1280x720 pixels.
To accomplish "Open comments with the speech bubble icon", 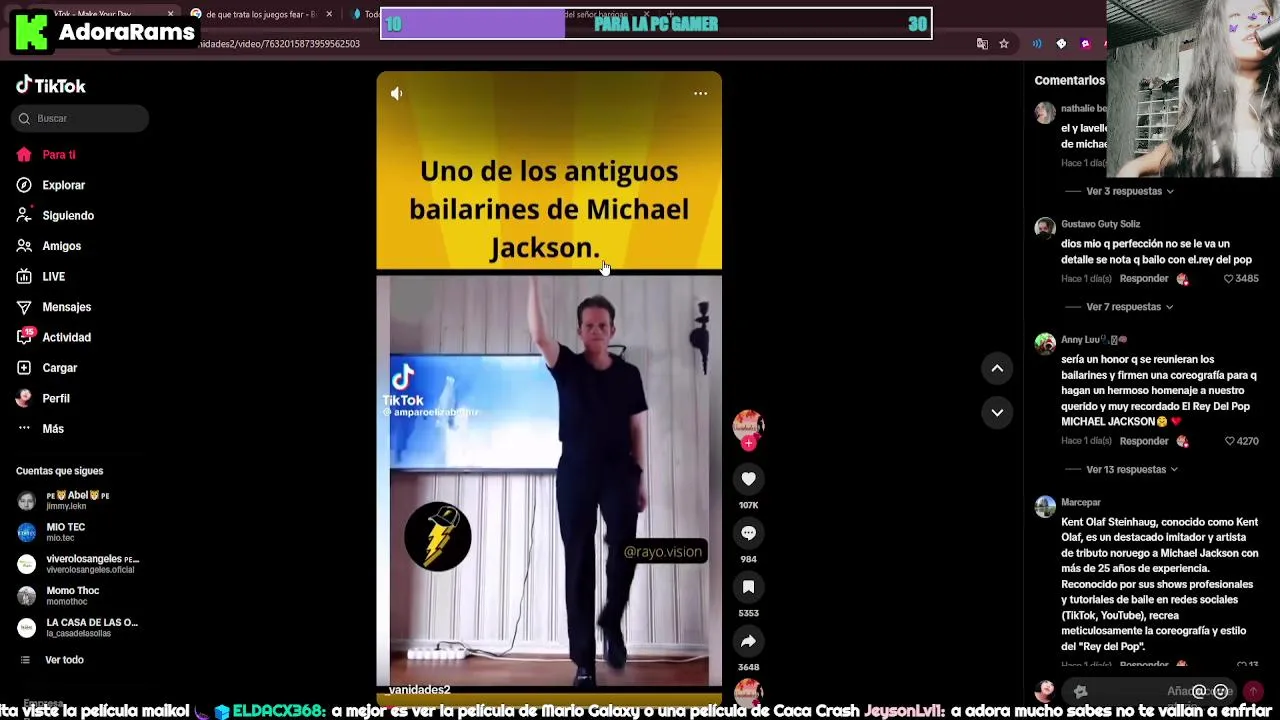I will click(x=748, y=533).
